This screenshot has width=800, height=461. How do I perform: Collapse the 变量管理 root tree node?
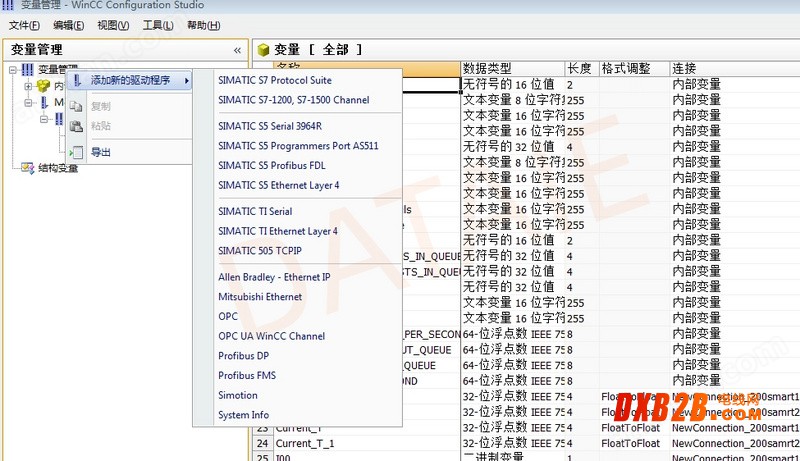click(x=13, y=70)
